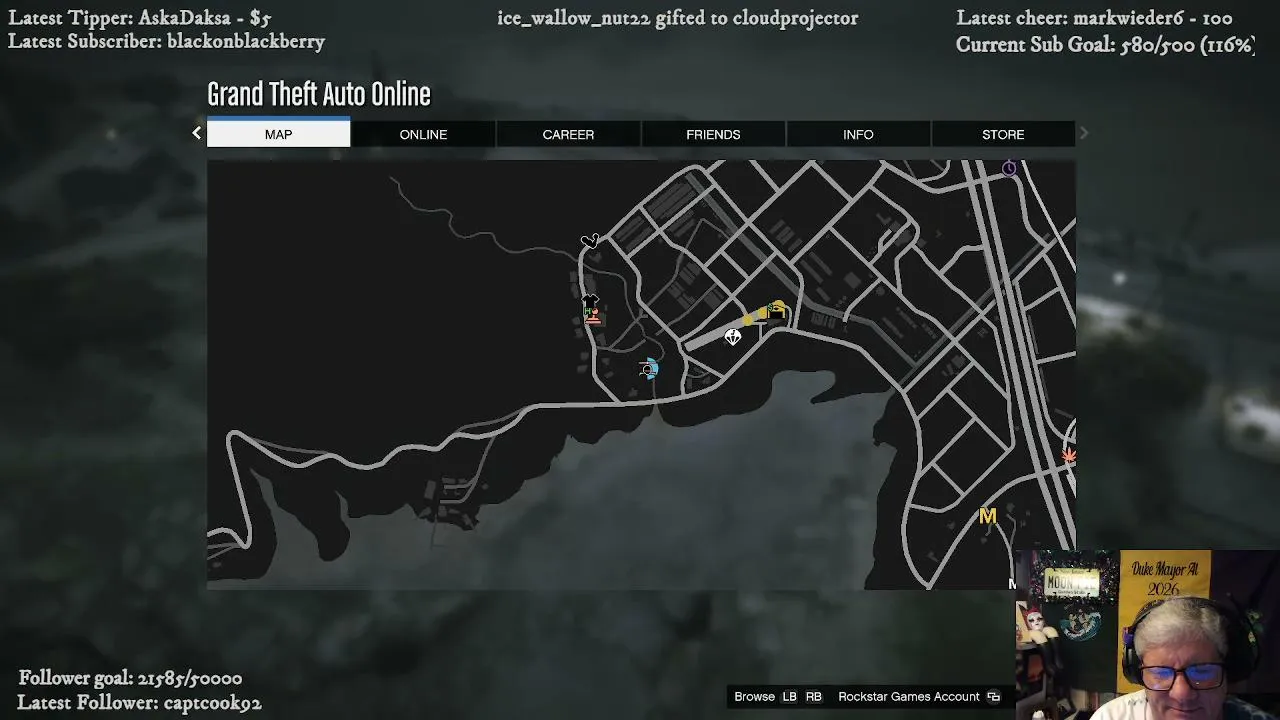Click the left arrow beside the MAP tab
This screenshot has height=720, width=1280.
(x=196, y=133)
